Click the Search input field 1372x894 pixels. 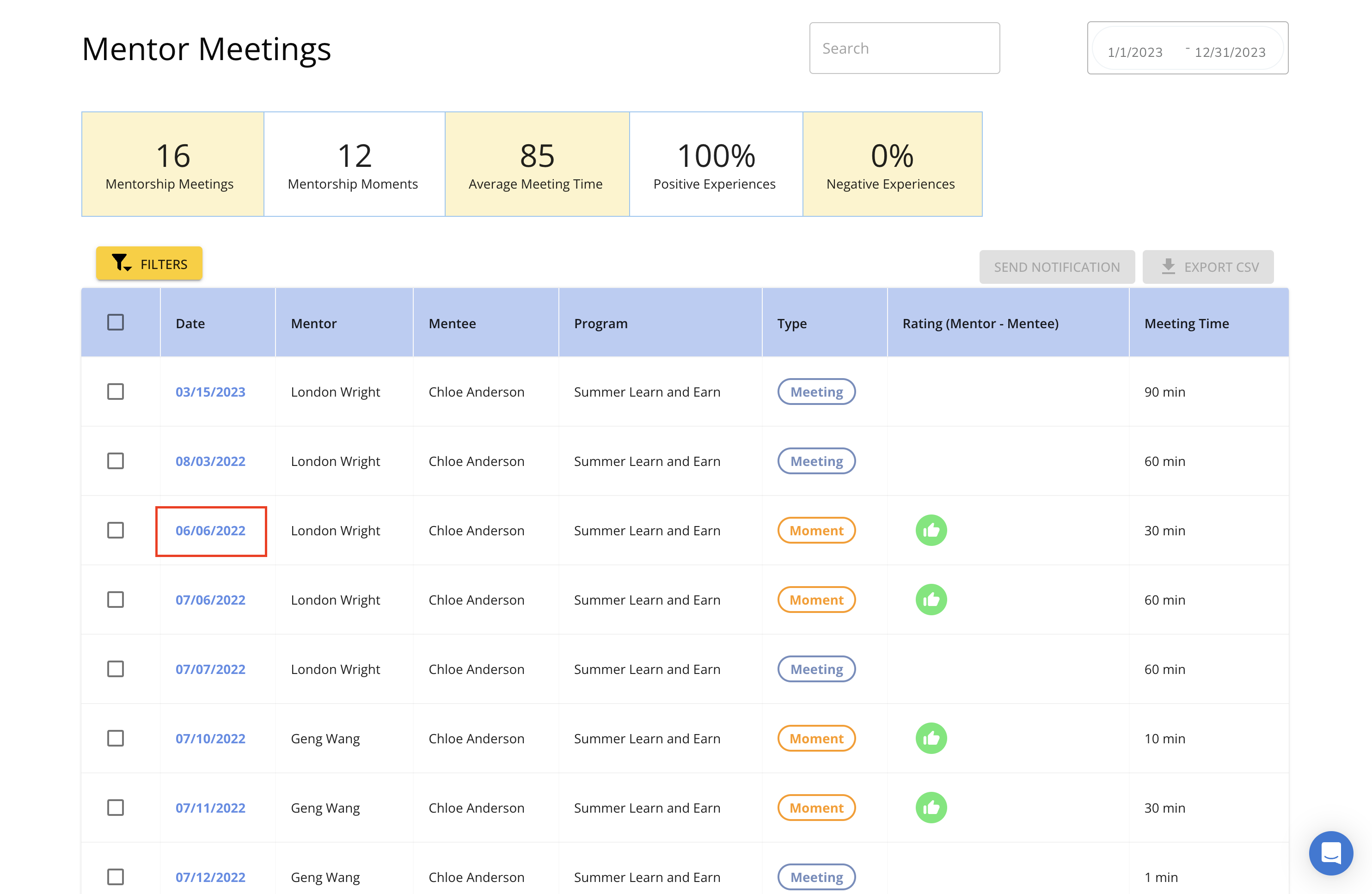click(x=904, y=49)
